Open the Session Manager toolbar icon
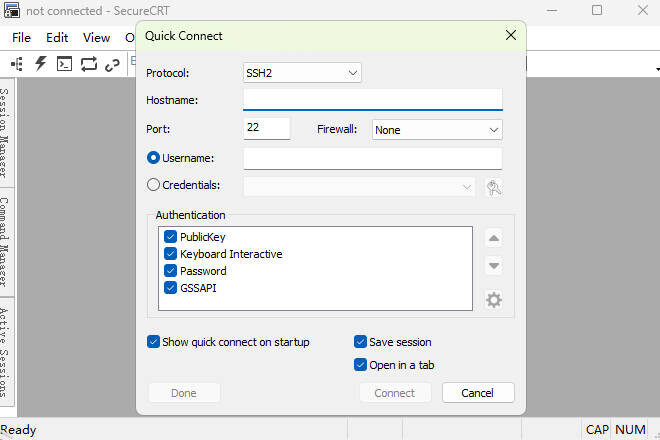Screen dimensions: 660x440 (17, 64)
